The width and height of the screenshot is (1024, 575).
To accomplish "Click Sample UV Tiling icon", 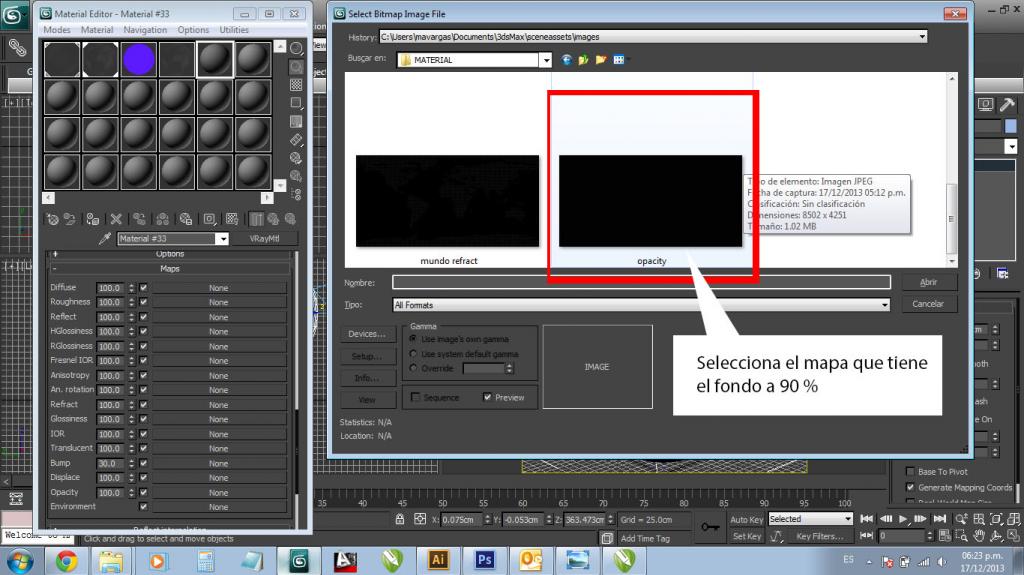I will coord(296,103).
